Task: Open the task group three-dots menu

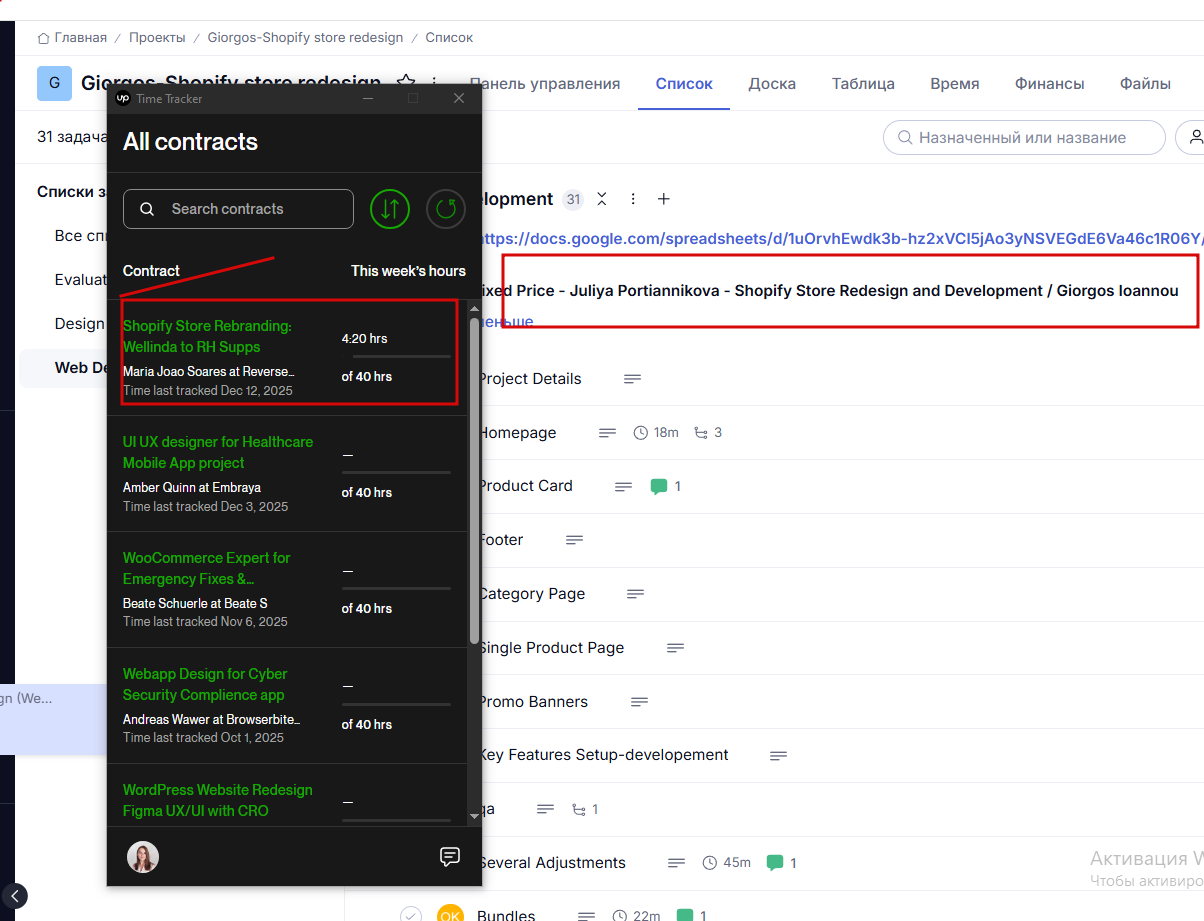Action: click(633, 199)
